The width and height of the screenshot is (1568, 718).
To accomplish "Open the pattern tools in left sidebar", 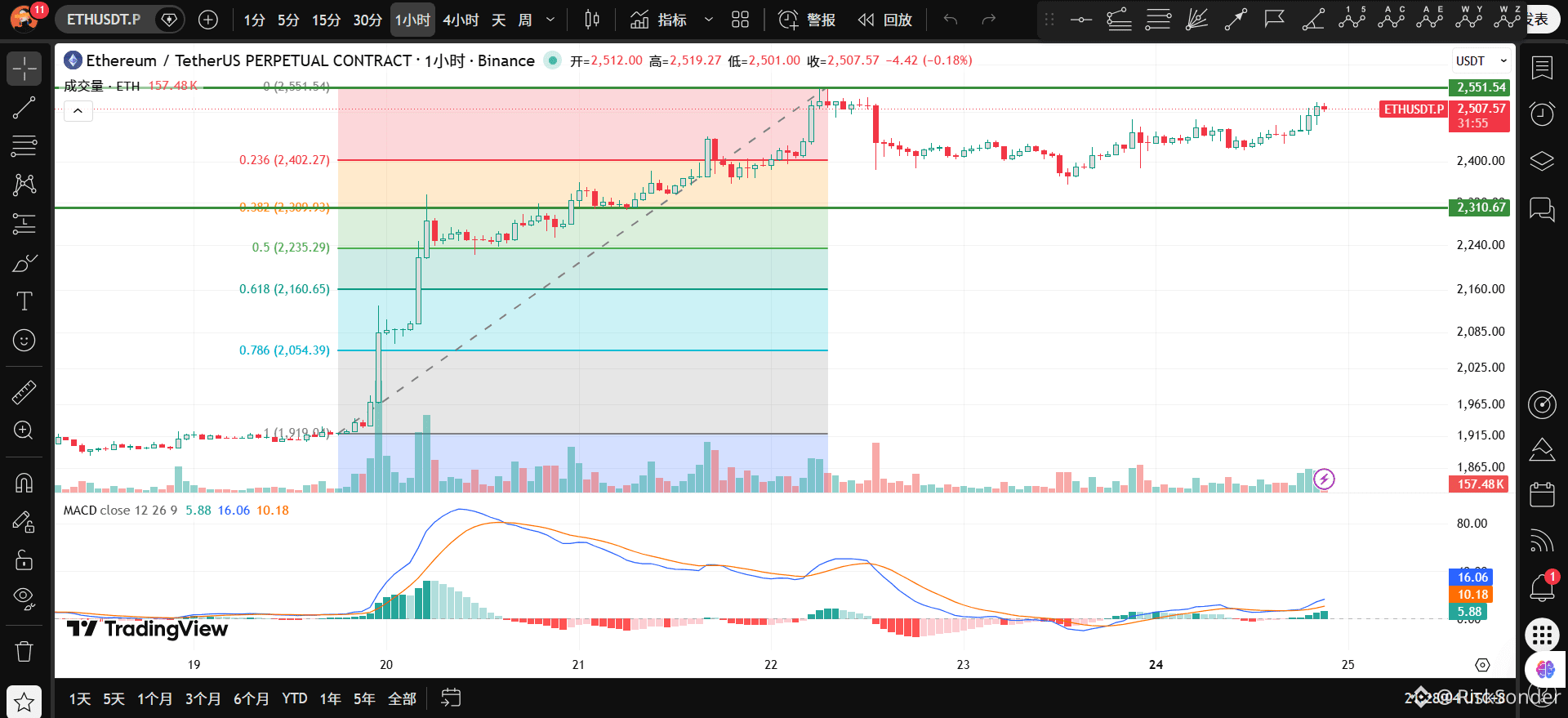I will [x=24, y=185].
